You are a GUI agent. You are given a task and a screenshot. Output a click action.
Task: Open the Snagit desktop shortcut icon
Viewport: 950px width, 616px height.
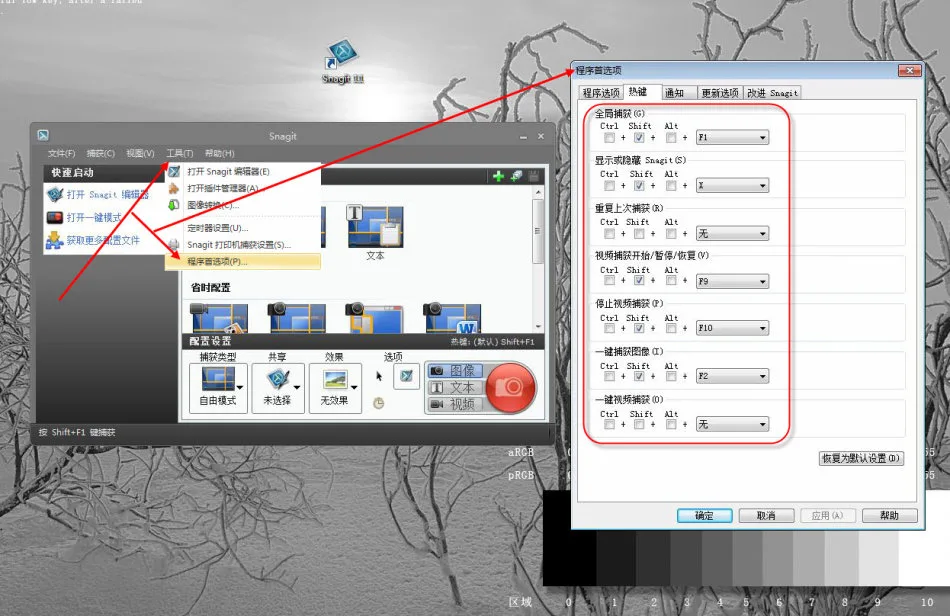coord(343,61)
